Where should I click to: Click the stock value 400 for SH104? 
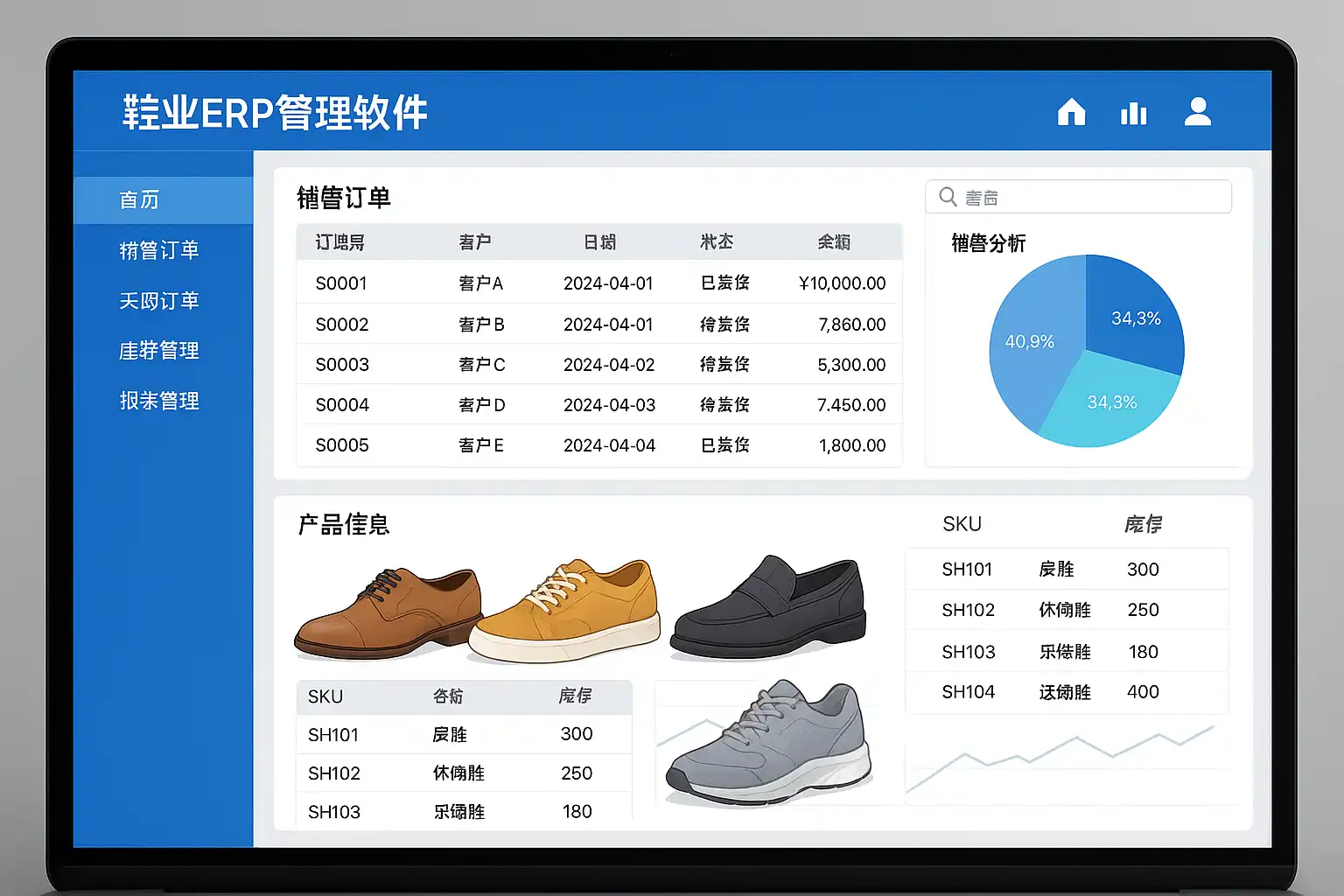pos(1143,692)
